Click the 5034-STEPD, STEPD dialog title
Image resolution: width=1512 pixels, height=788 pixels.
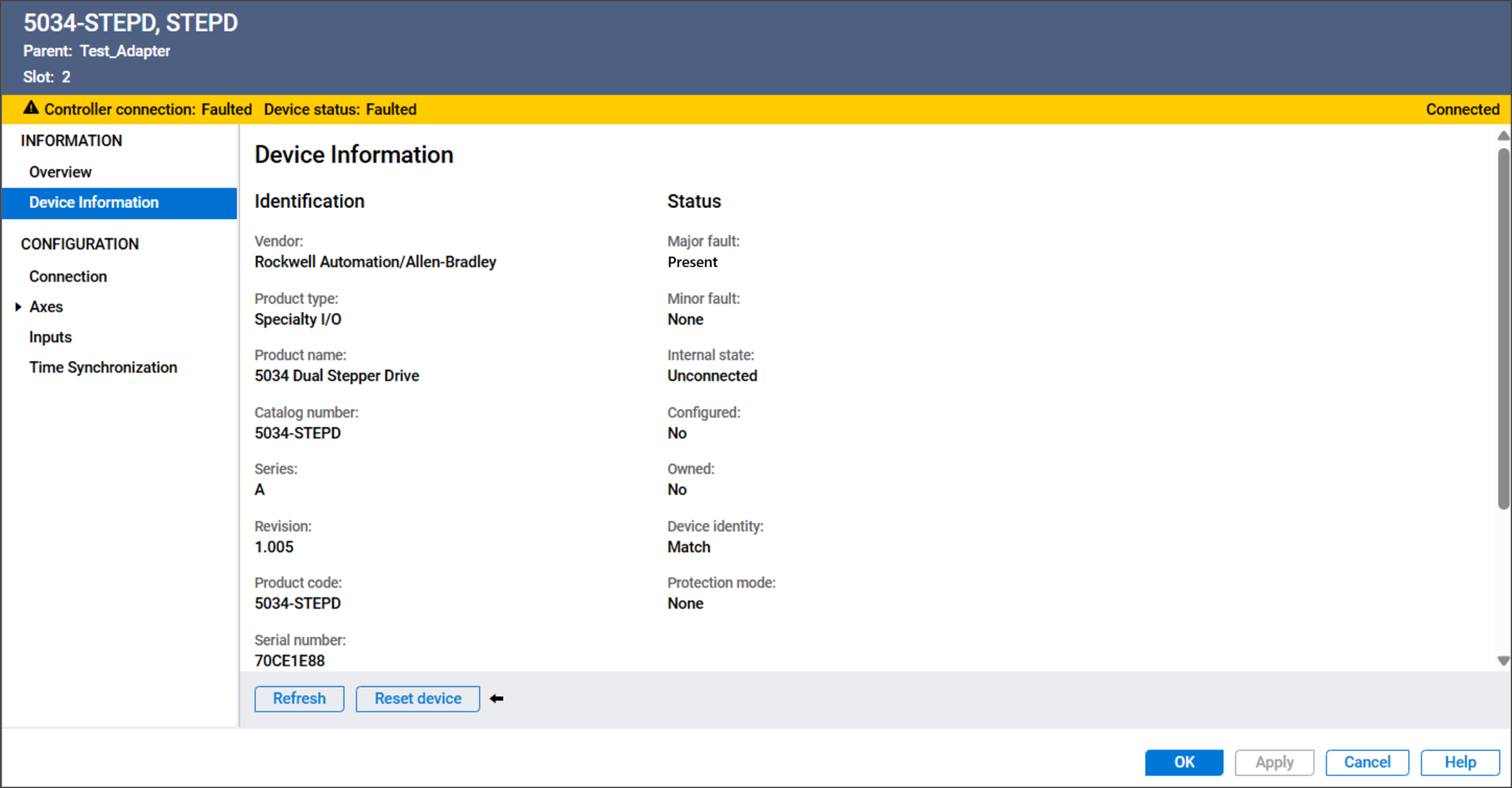pyautogui.click(x=131, y=23)
